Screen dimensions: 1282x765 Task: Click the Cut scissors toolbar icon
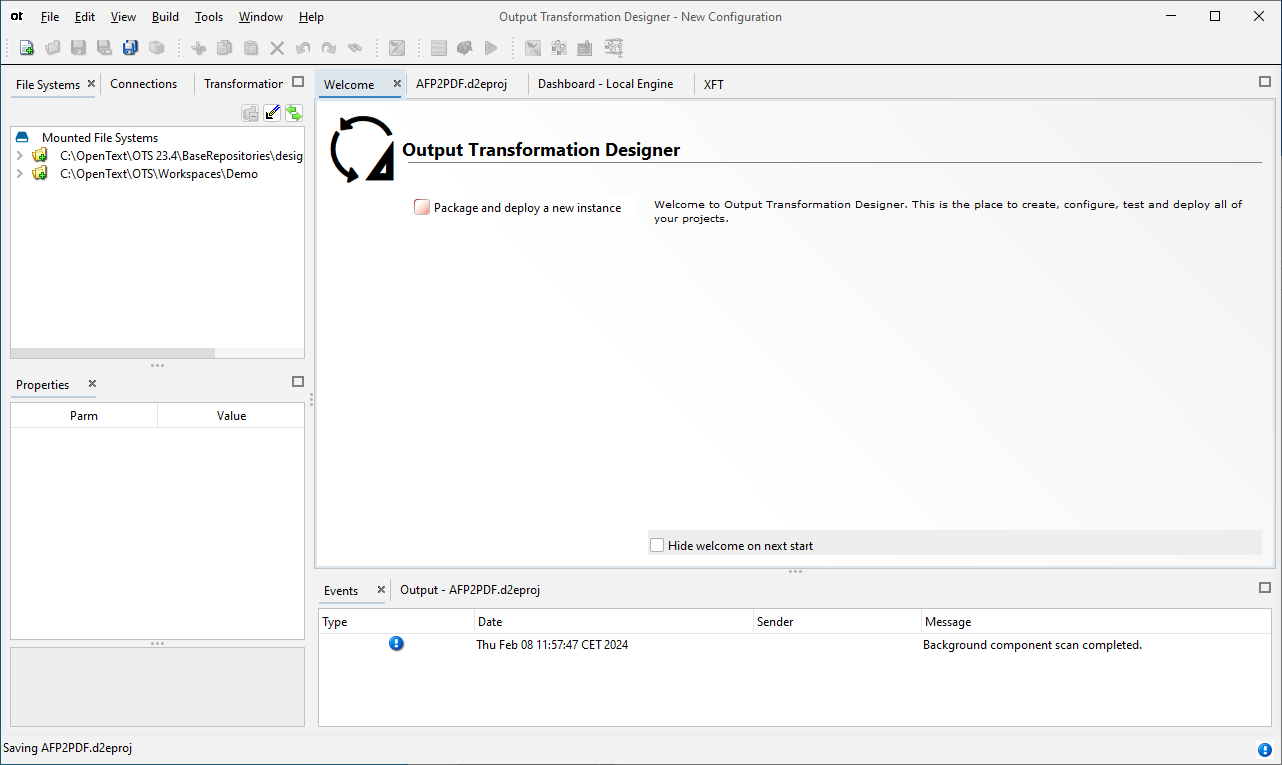(x=199, y=48)
